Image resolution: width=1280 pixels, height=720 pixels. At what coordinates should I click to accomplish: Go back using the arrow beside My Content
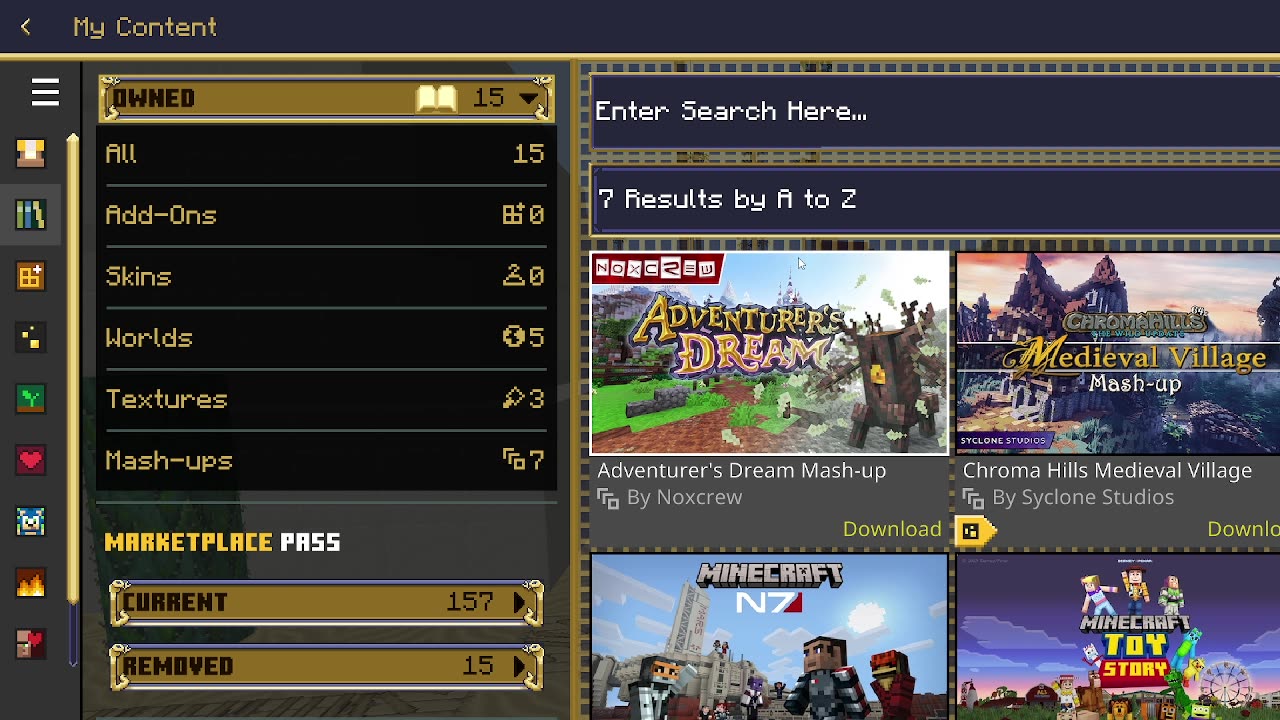coord(26,27)
